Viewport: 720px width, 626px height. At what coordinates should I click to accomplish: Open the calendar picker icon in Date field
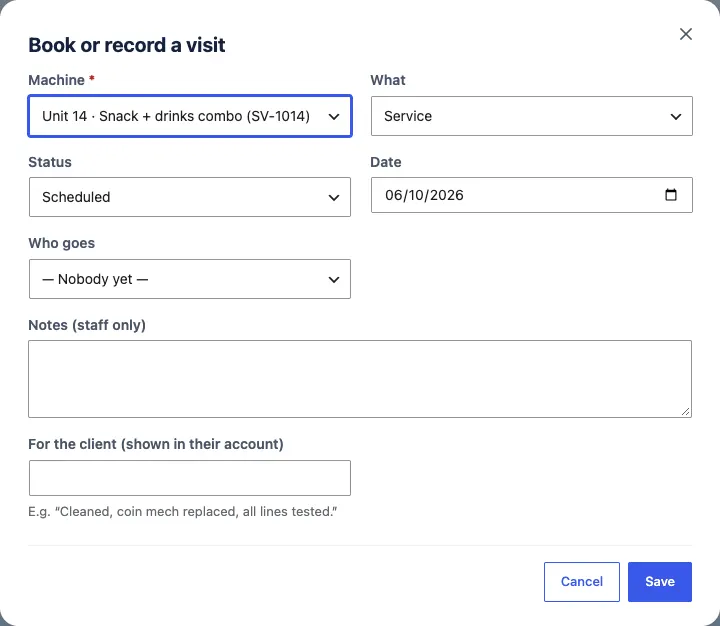[671, 195]
